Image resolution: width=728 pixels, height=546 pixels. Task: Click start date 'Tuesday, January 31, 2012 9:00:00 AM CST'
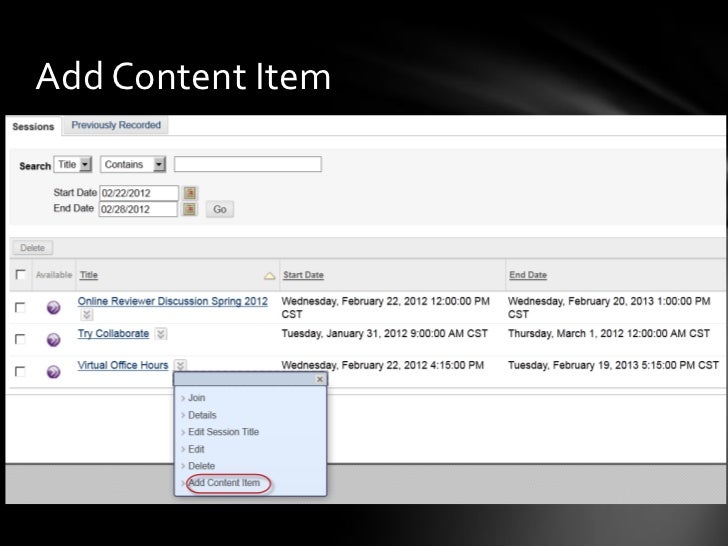pyautogui.click(x=384, y=333)
